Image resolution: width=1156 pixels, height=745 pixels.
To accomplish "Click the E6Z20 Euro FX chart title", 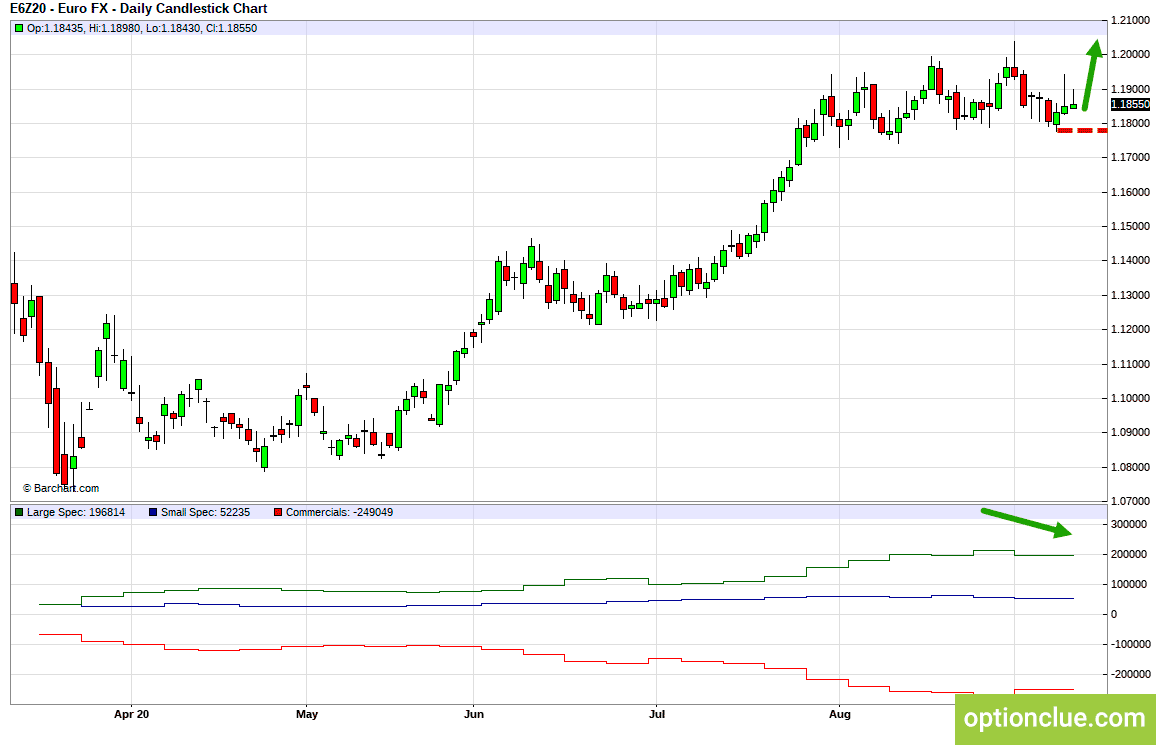I will click(x=139, y=9).
